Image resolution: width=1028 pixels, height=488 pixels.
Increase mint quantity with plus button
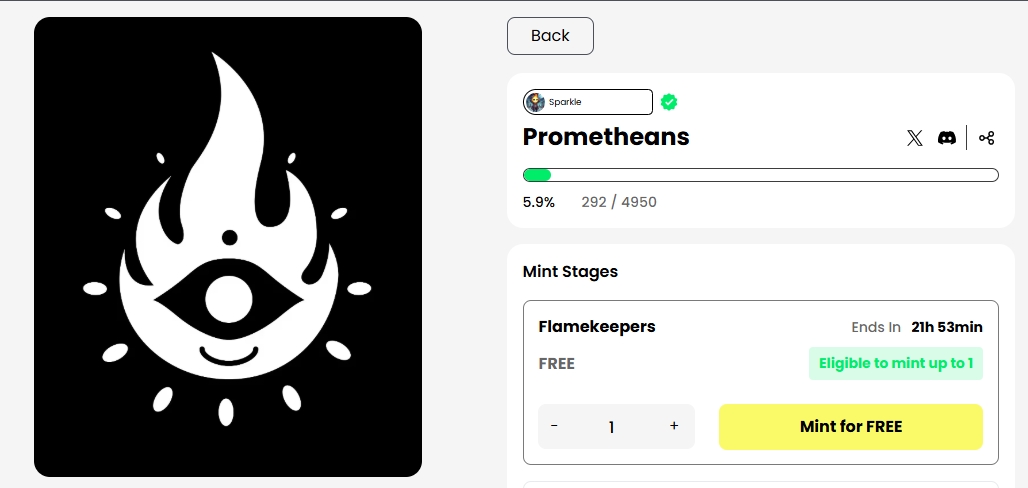coord(674,426)
